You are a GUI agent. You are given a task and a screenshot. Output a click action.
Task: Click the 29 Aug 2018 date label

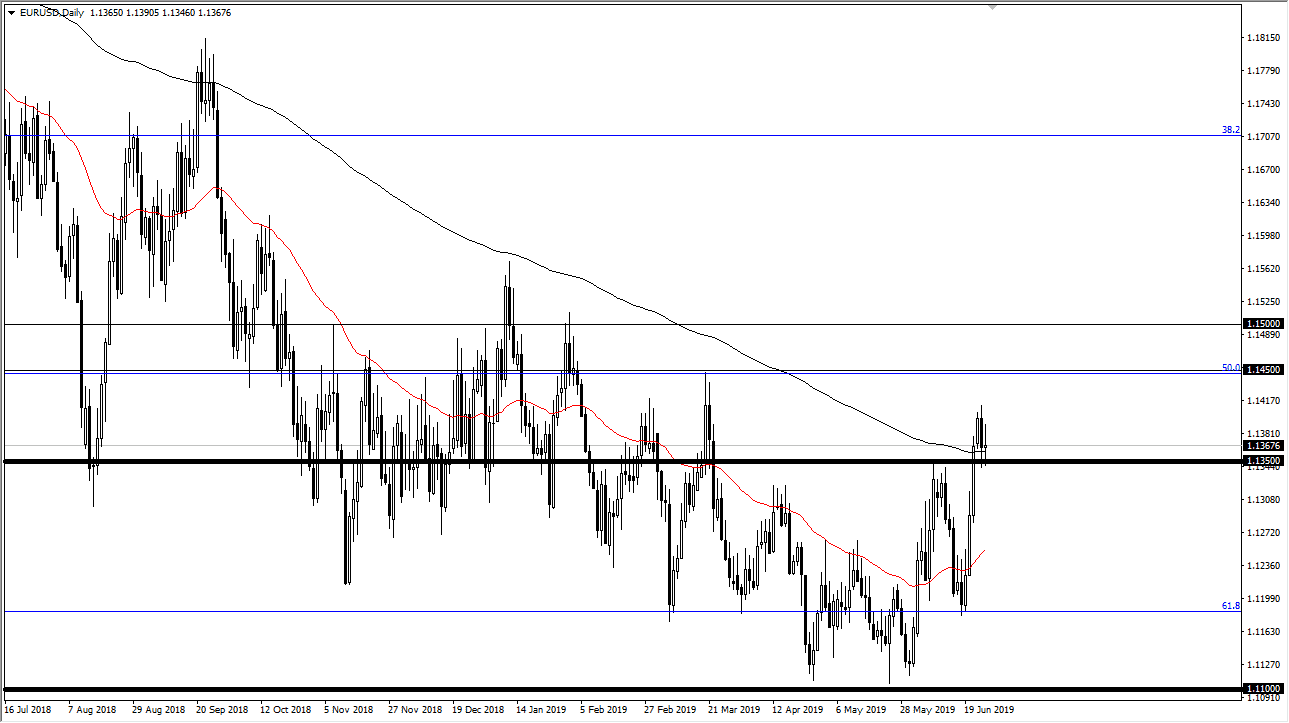(x=157, y=709)
